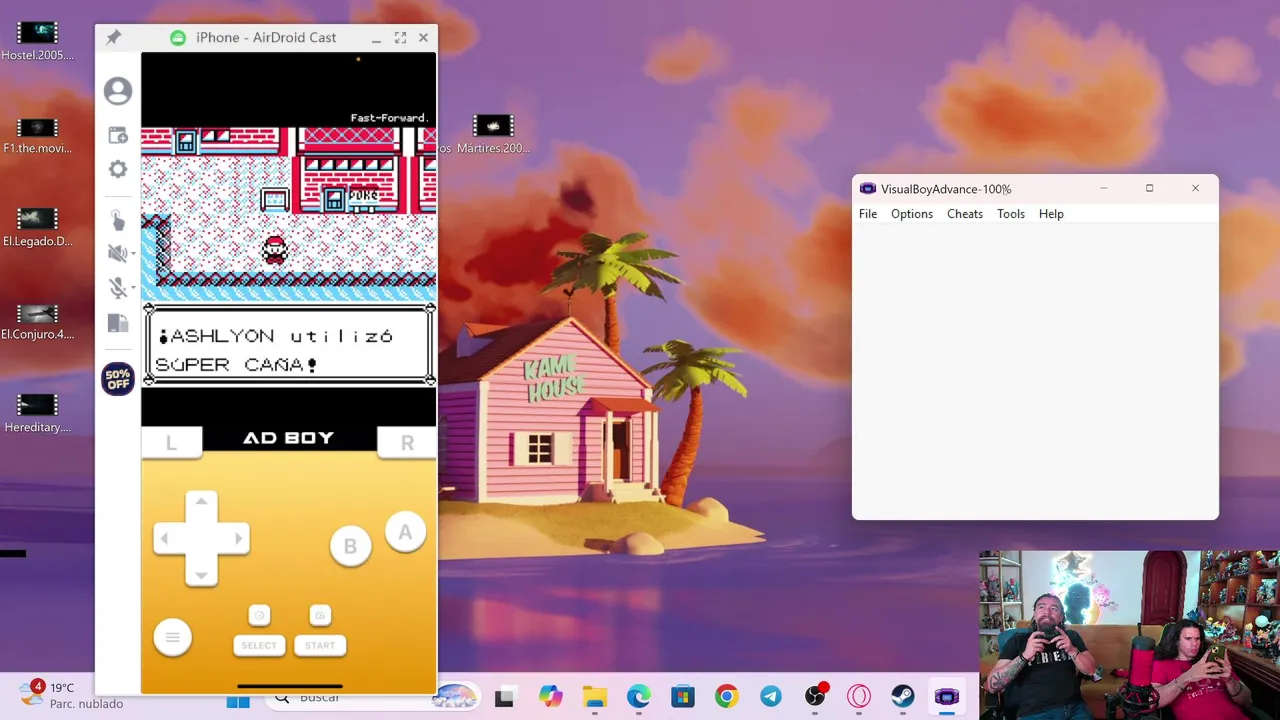This screenshot has width=1280, height=720.
Task: Open OBS Studio from the taskbar
Action: pyautogui.click(x=816, y=697)
